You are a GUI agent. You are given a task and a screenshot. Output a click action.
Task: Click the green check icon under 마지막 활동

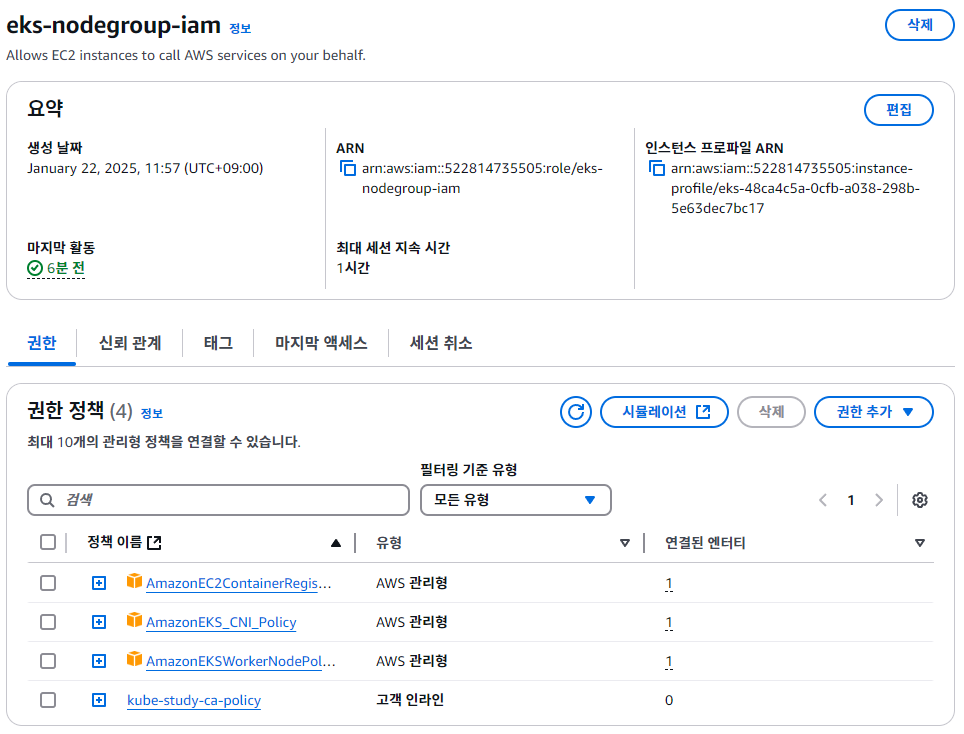point(35,268)
